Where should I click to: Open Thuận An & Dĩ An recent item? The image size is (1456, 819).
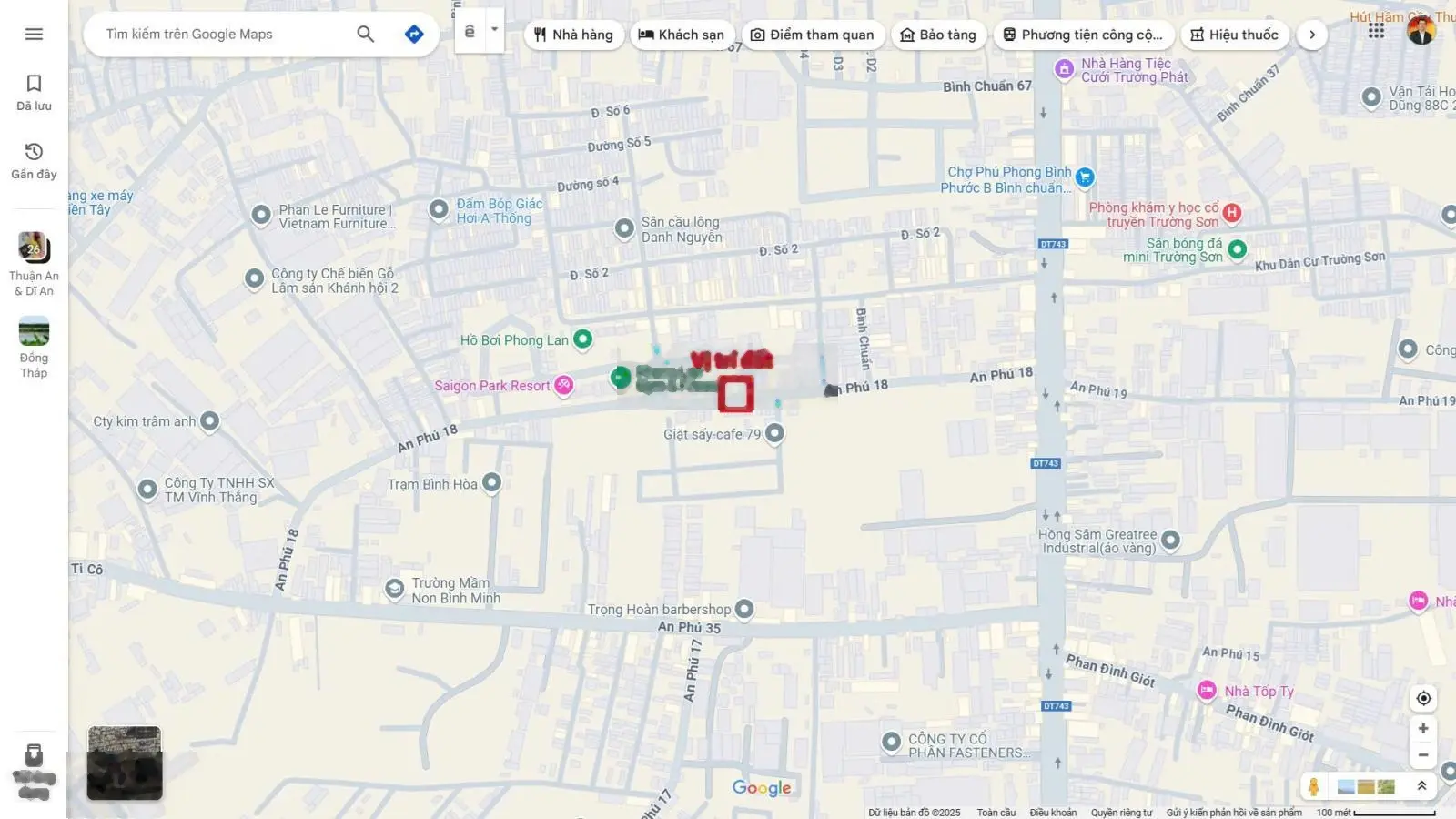click(34, 264)
